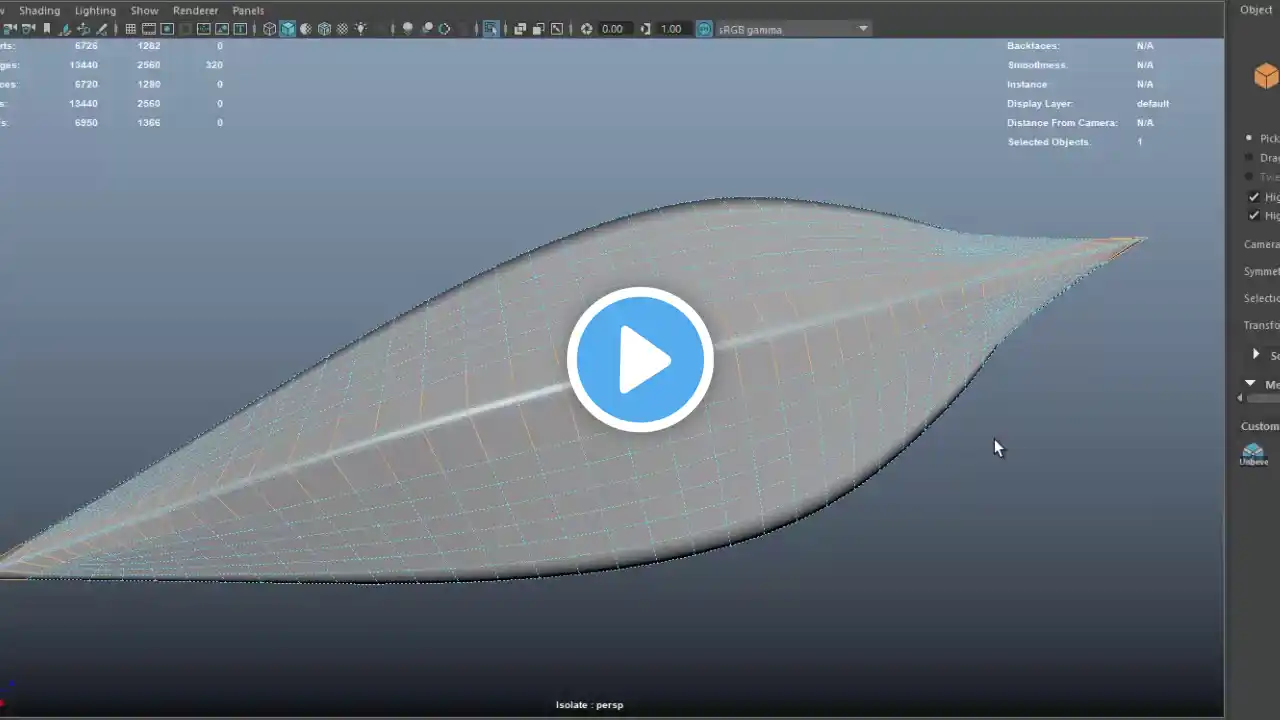Click the Isolate : persp label
The width and height of the screenshot is (1280, 720).
pos(589,705)
